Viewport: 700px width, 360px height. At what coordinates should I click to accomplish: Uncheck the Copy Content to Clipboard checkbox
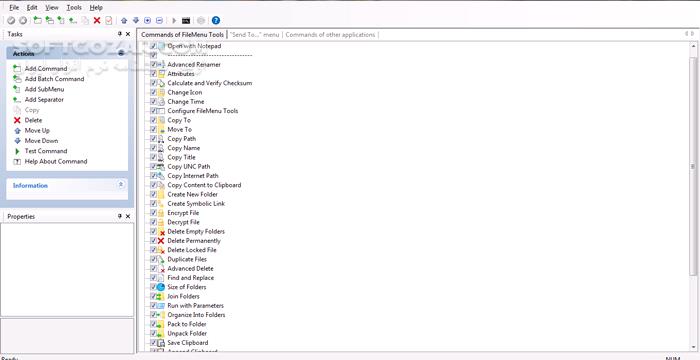click(x=154, y=185)
